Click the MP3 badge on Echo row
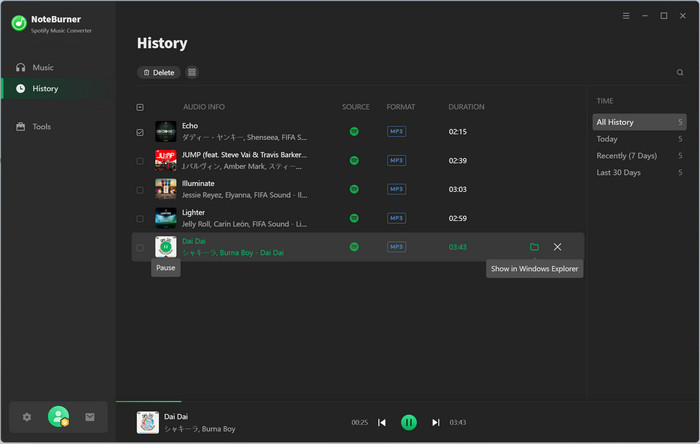Viewport: 700px width, 444px height. click(x=396, y=132)
